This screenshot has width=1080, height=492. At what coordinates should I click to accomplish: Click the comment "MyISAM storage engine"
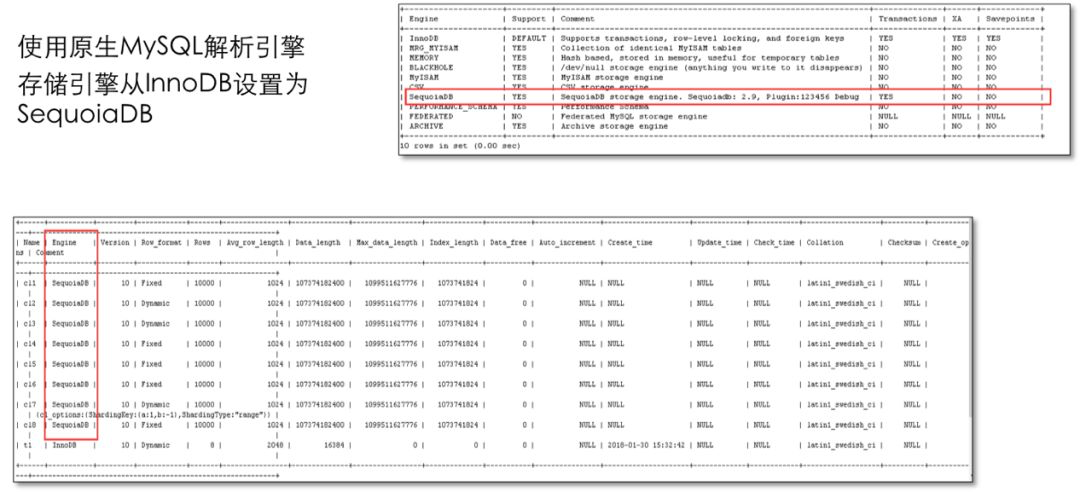612,78
